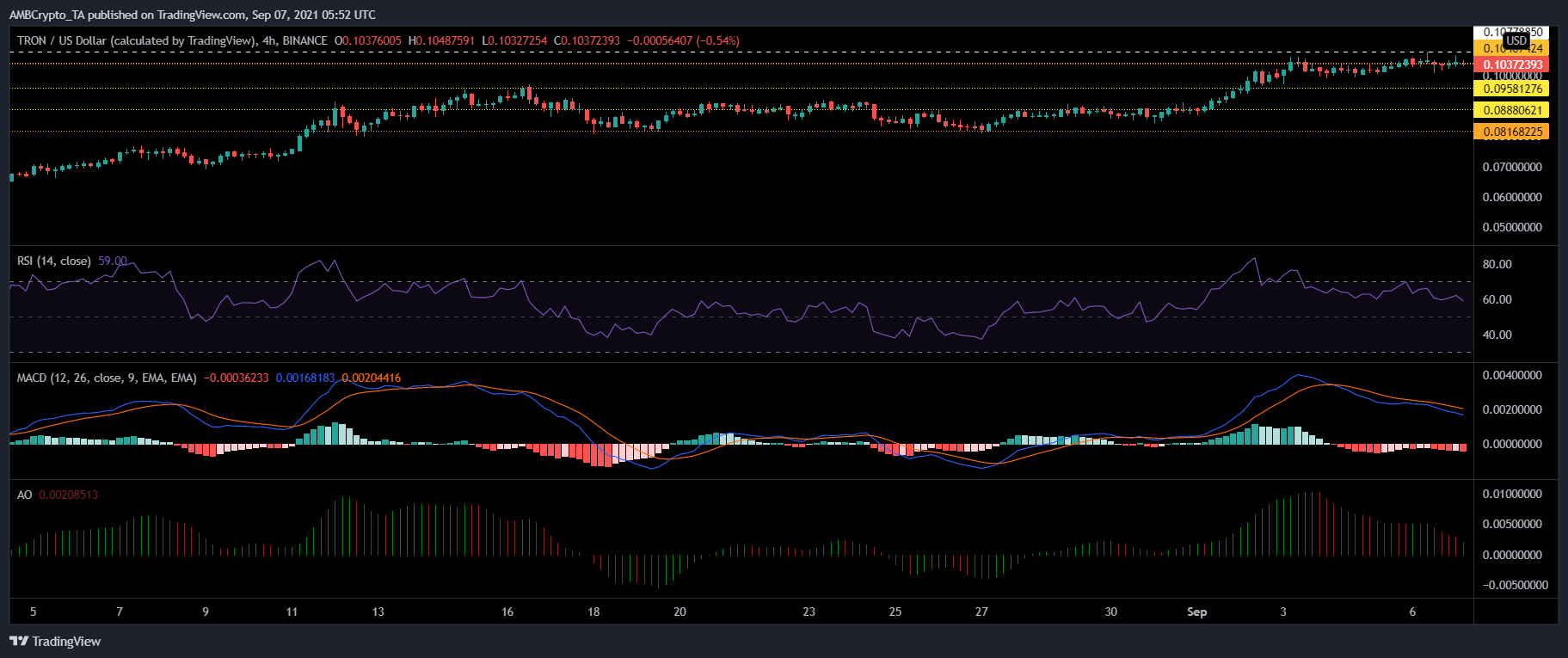Viewport: 1568px width, 658px height.
Task: Click date label 9 on time axis
Action: pyautogui.click(x=206, y=612)
